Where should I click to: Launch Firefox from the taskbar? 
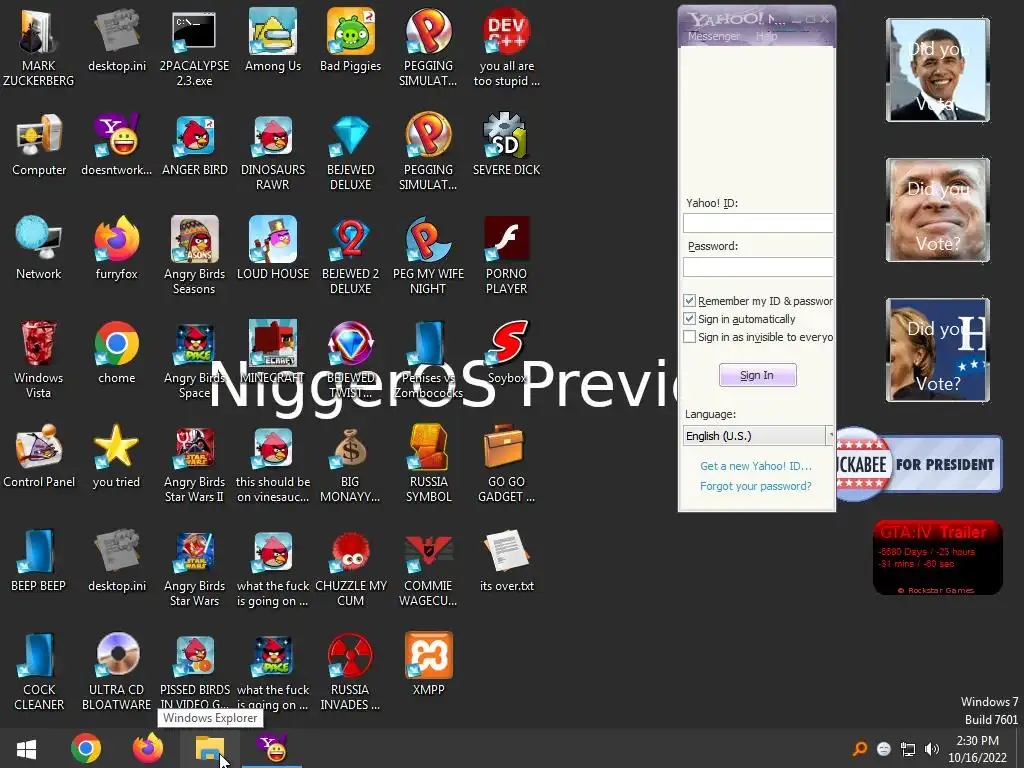click(148, 748)
